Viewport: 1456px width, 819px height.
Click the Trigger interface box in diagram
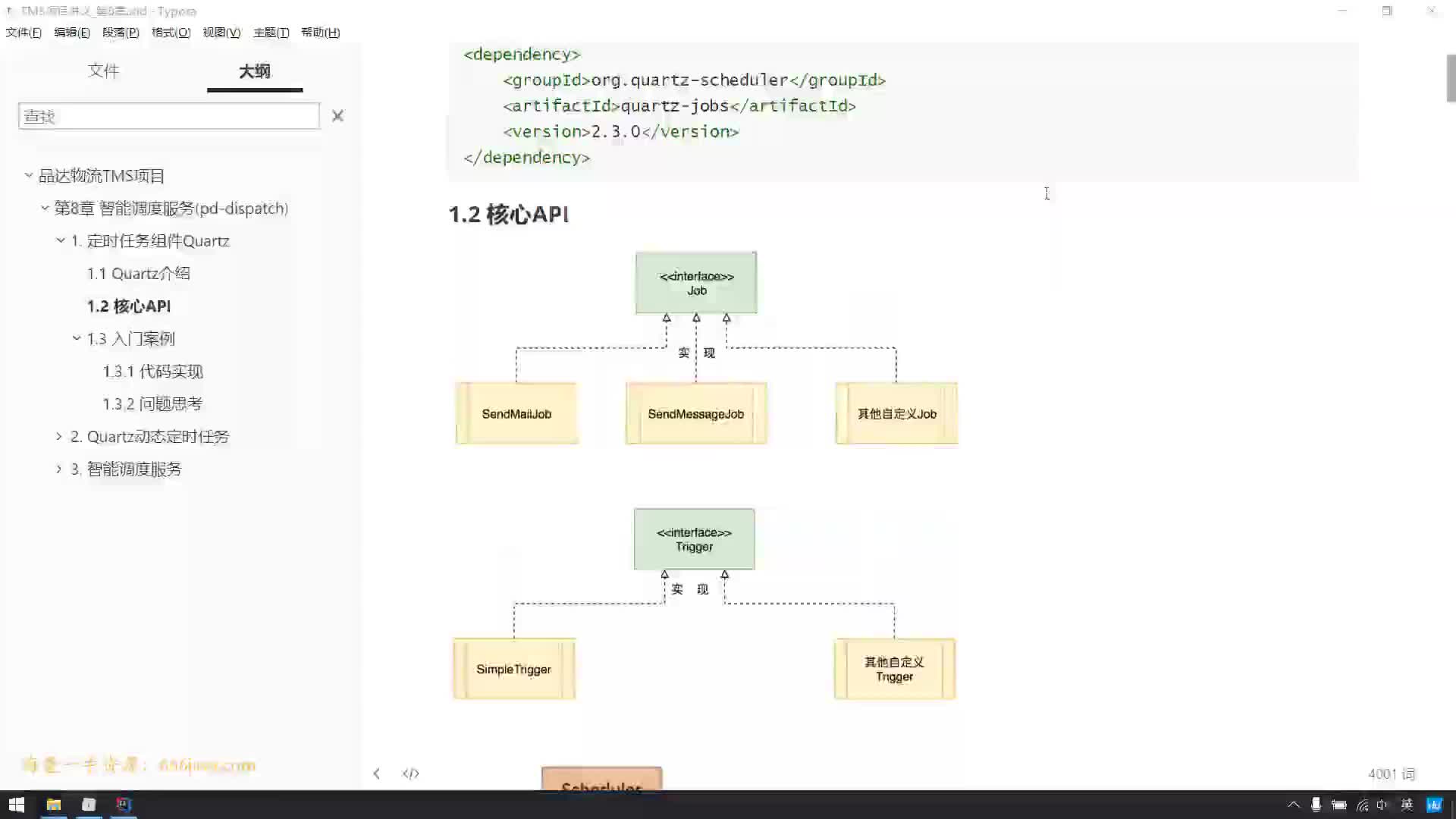click(x=694, y=539)
